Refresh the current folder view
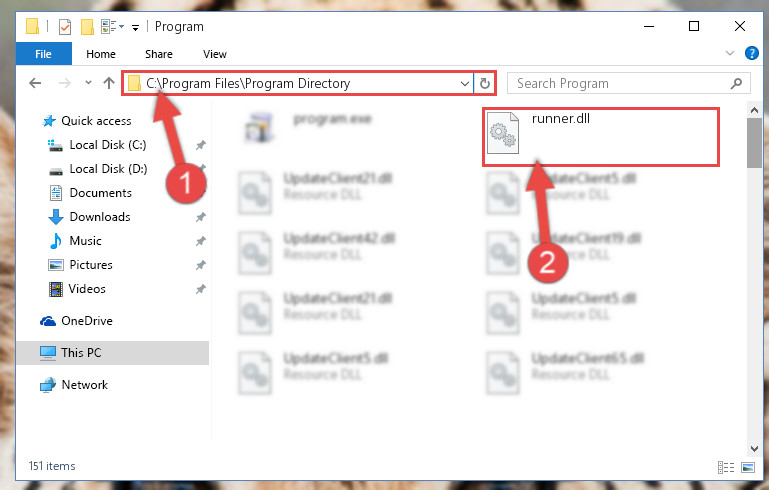 click(485, 83)
